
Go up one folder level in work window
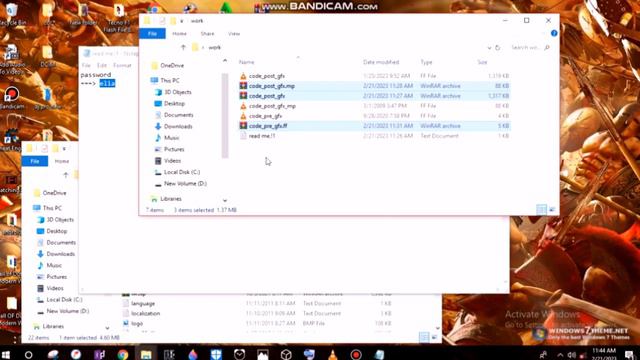(183, 47)
